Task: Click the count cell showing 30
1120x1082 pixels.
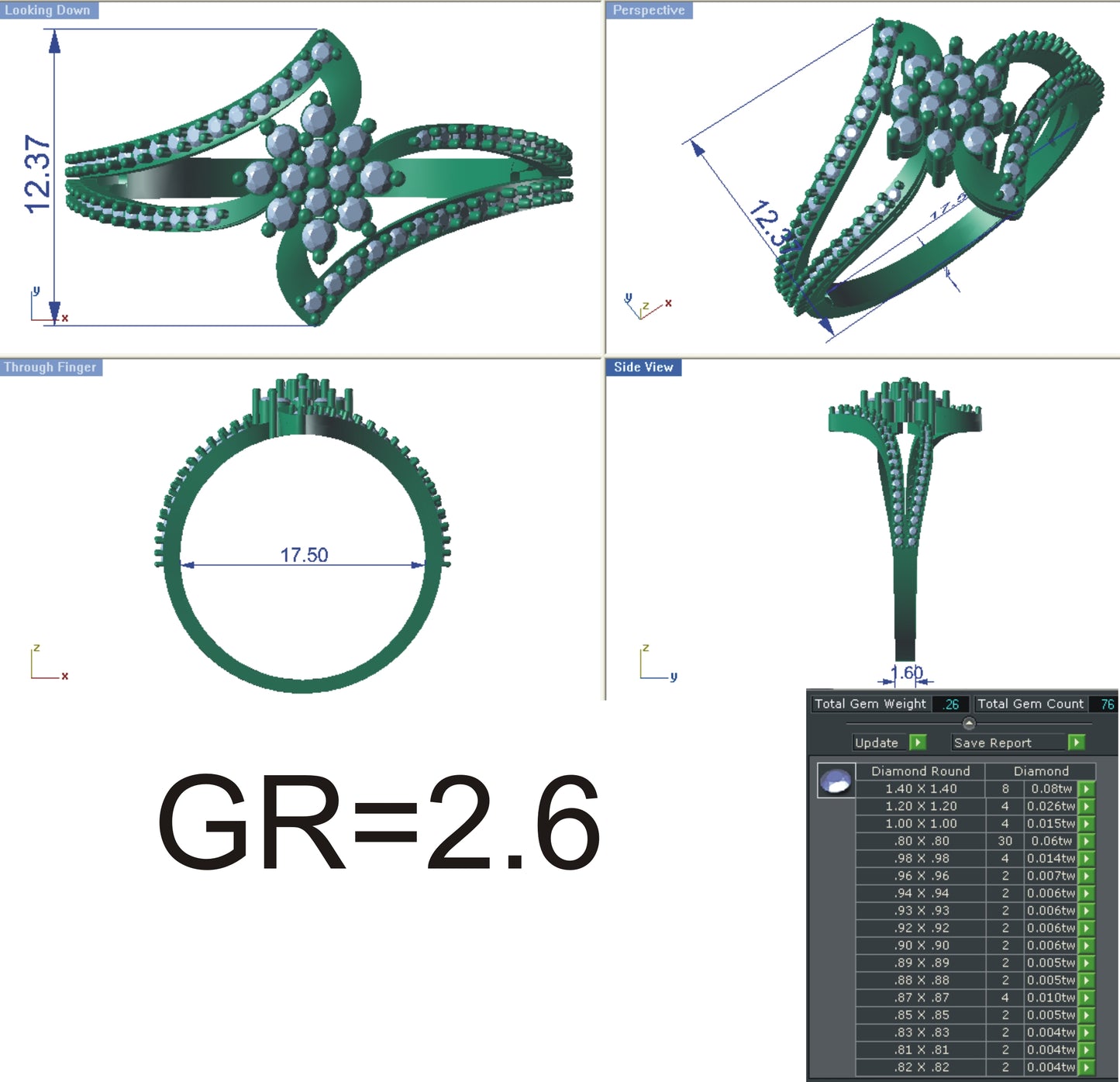Action: tap(1005, 841)
